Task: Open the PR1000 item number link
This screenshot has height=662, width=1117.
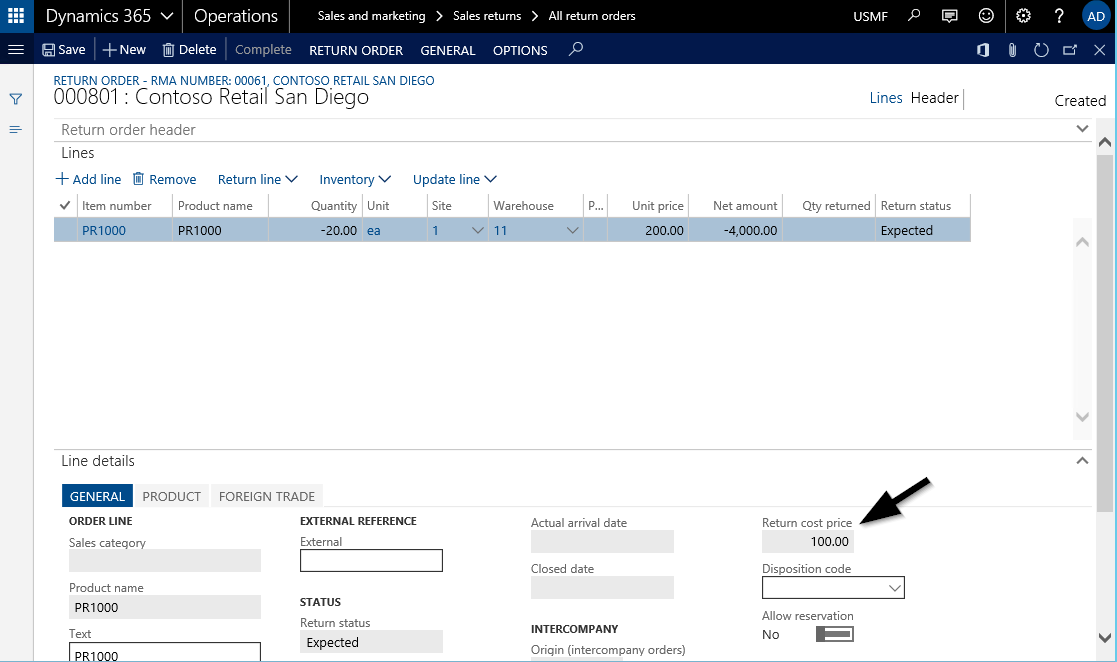Action: tap(104, 231)
